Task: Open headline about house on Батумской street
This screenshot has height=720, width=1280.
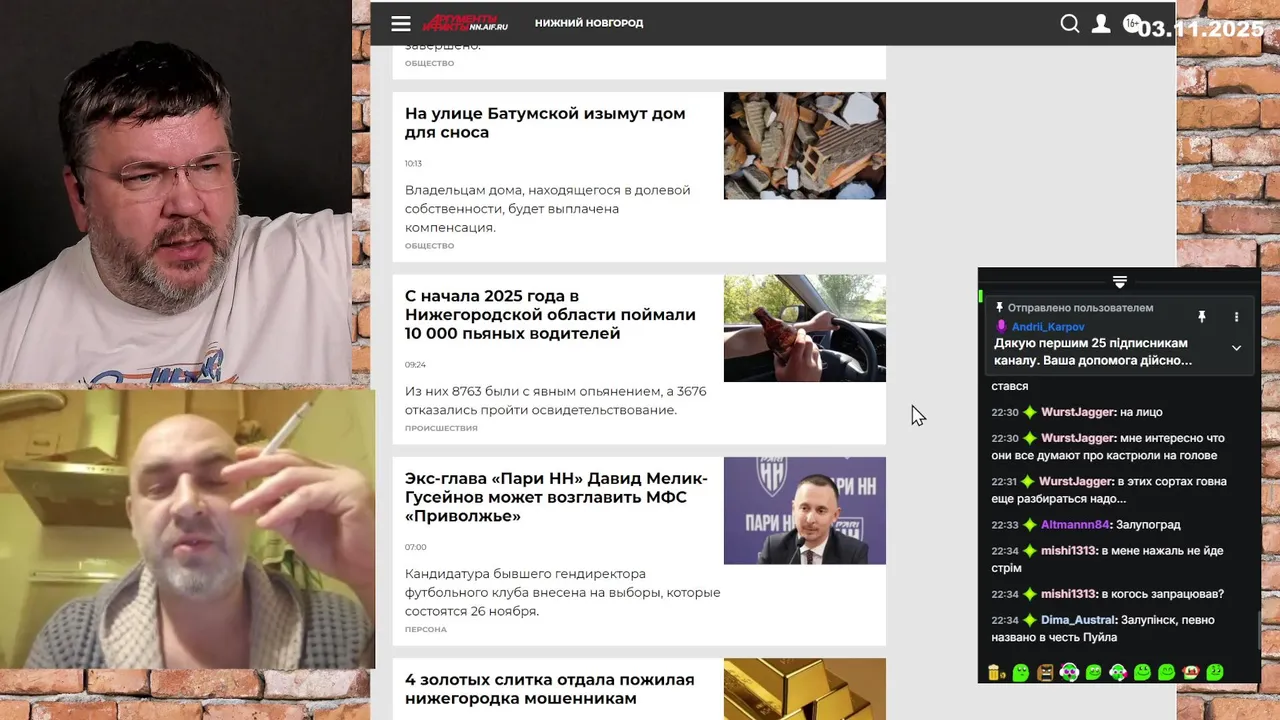Action: point(545,123)
